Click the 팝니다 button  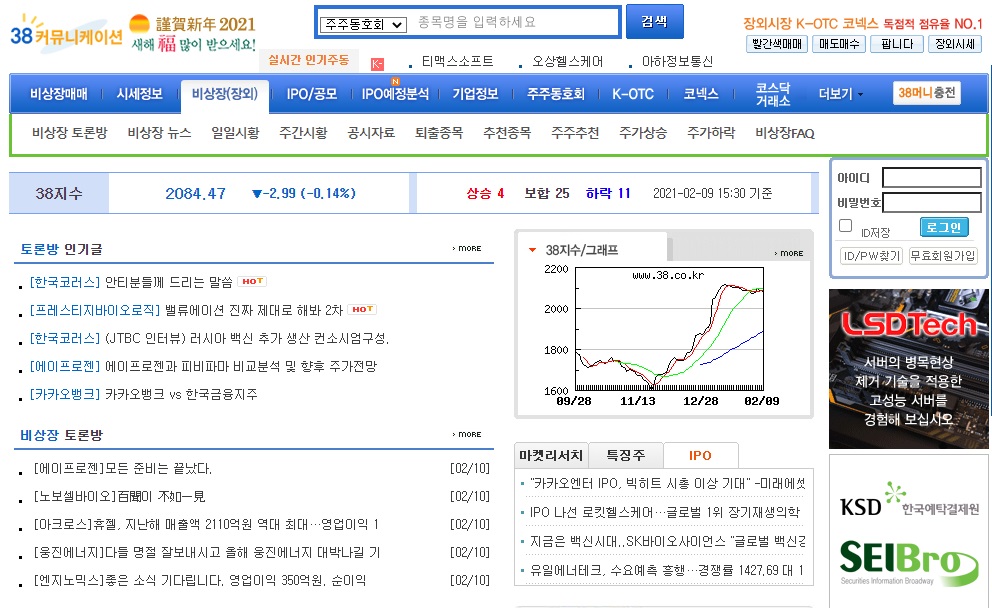click(896, 44)
